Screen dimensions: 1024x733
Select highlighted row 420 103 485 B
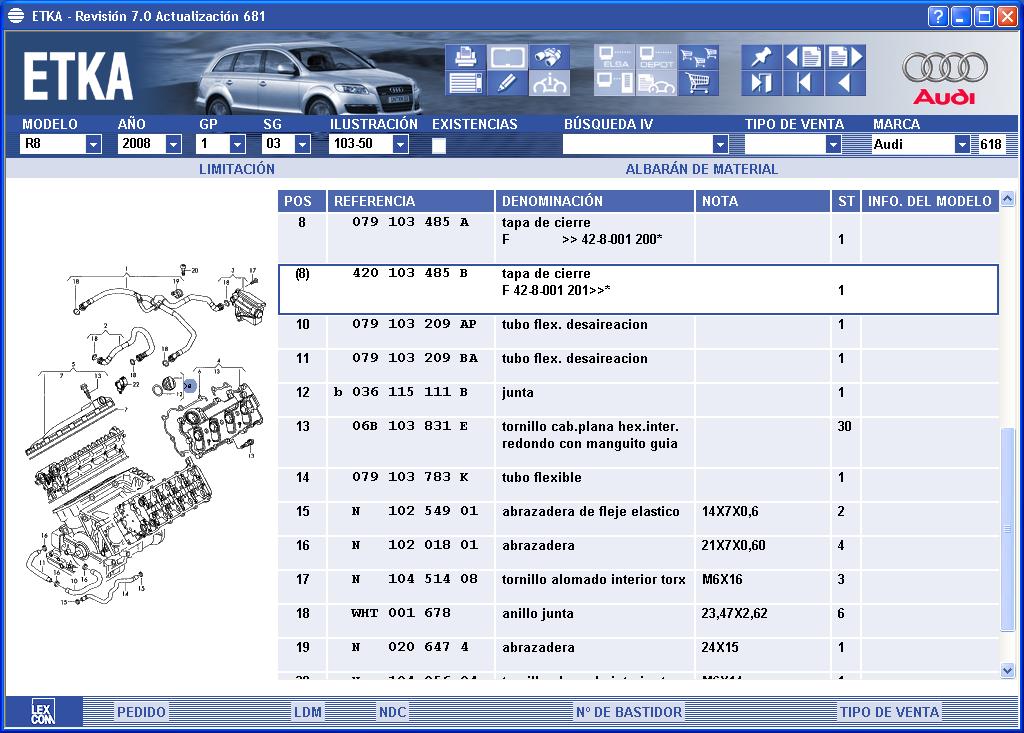point(638,289)
